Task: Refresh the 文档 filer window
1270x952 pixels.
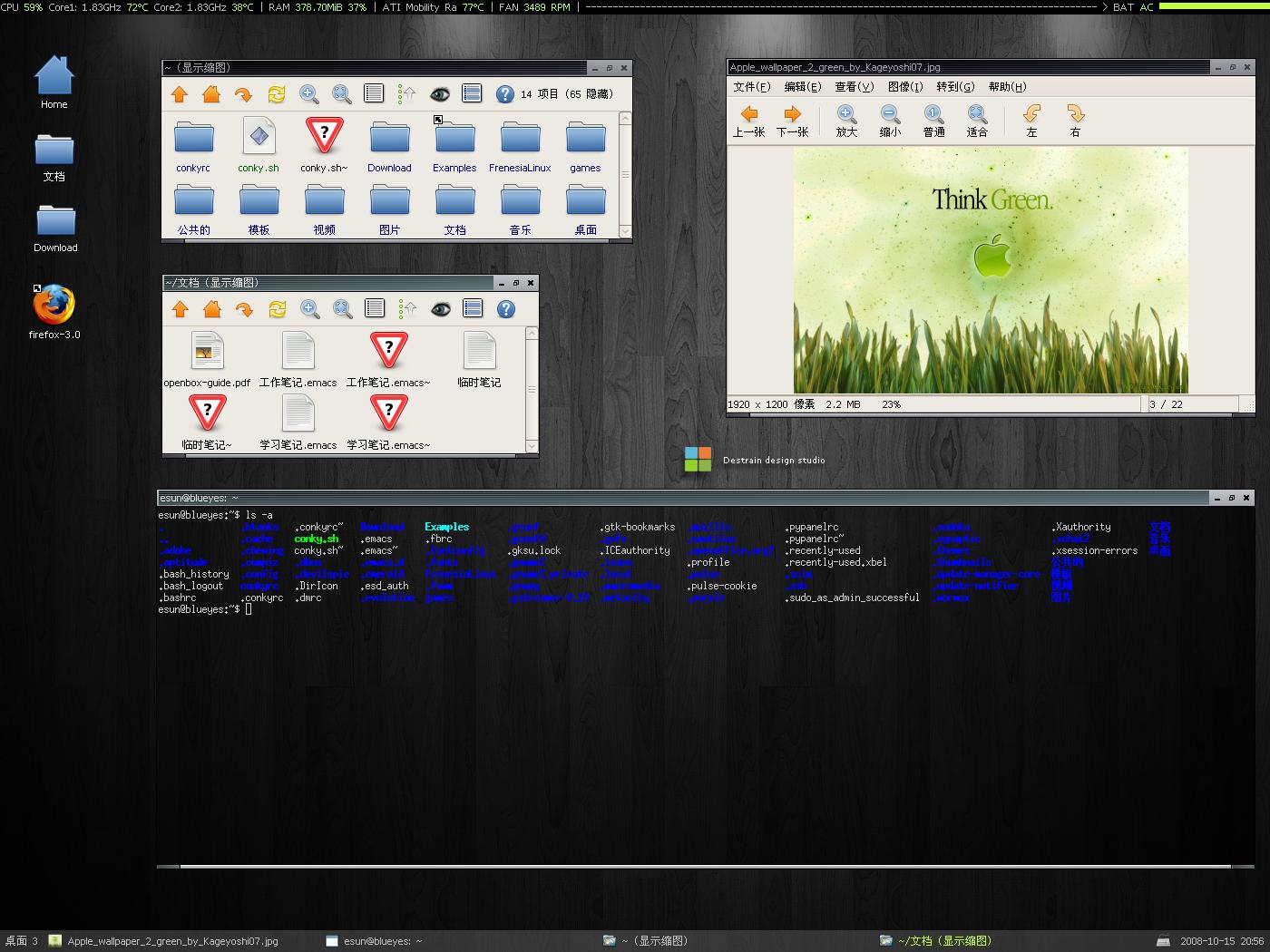Action: [x=278, y=309]
